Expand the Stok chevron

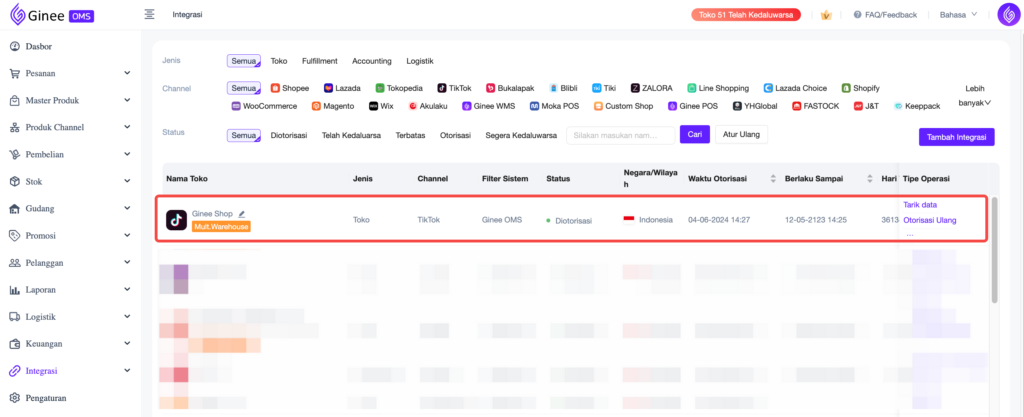(127, 181)
